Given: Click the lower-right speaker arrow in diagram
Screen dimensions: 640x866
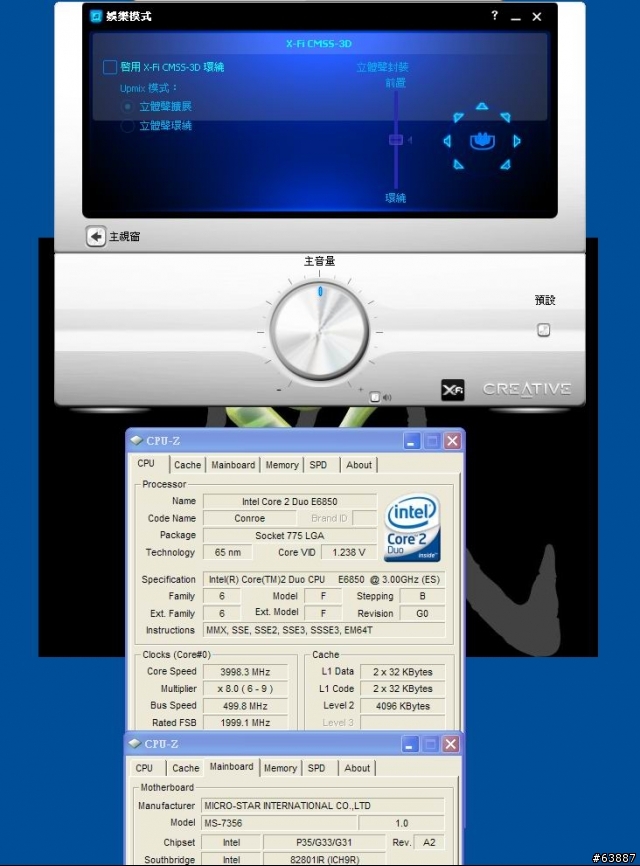Looking at the screenshot, I should pos(505,164).
